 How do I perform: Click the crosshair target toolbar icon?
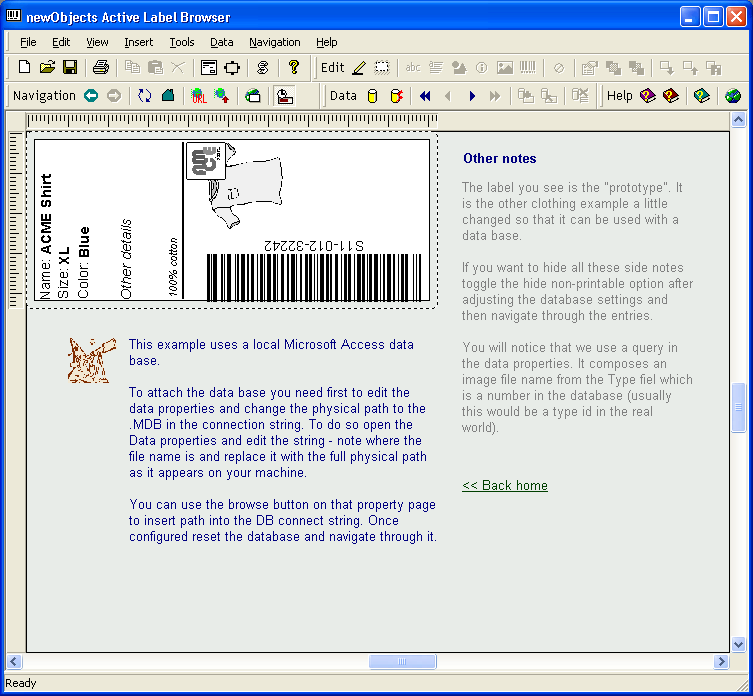pos(232,67)
